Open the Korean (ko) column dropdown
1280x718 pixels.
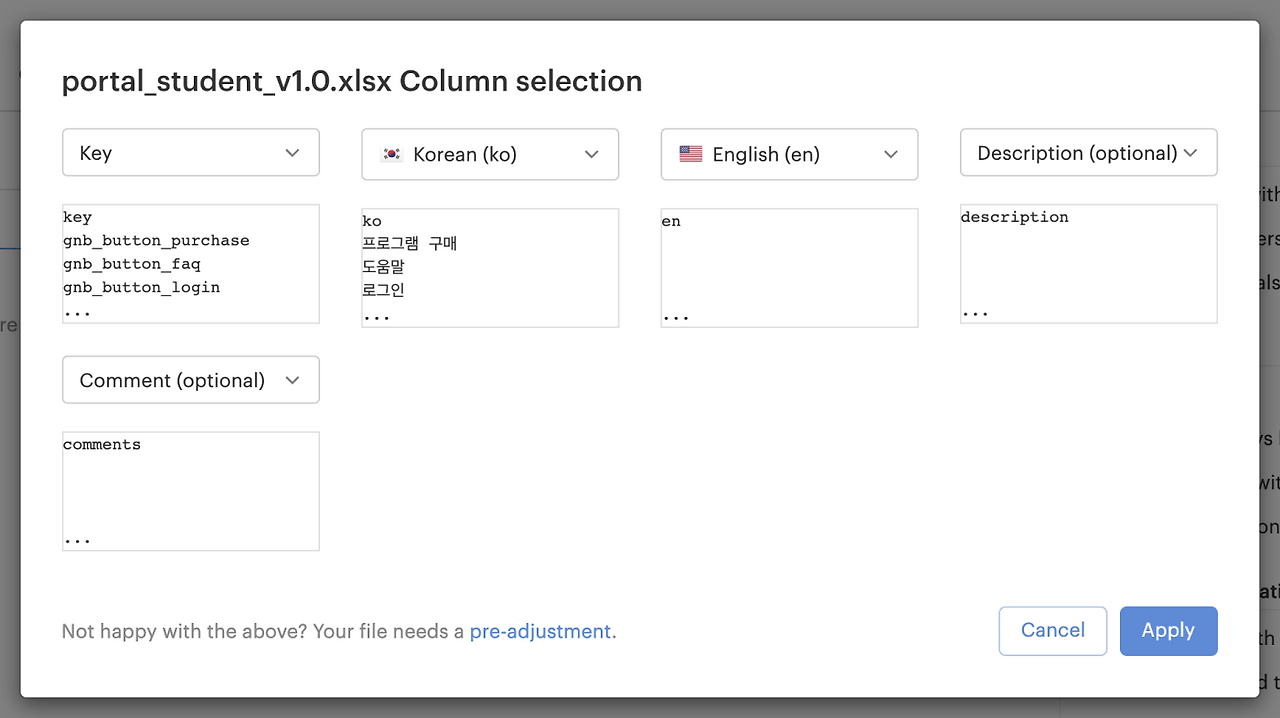490,155
